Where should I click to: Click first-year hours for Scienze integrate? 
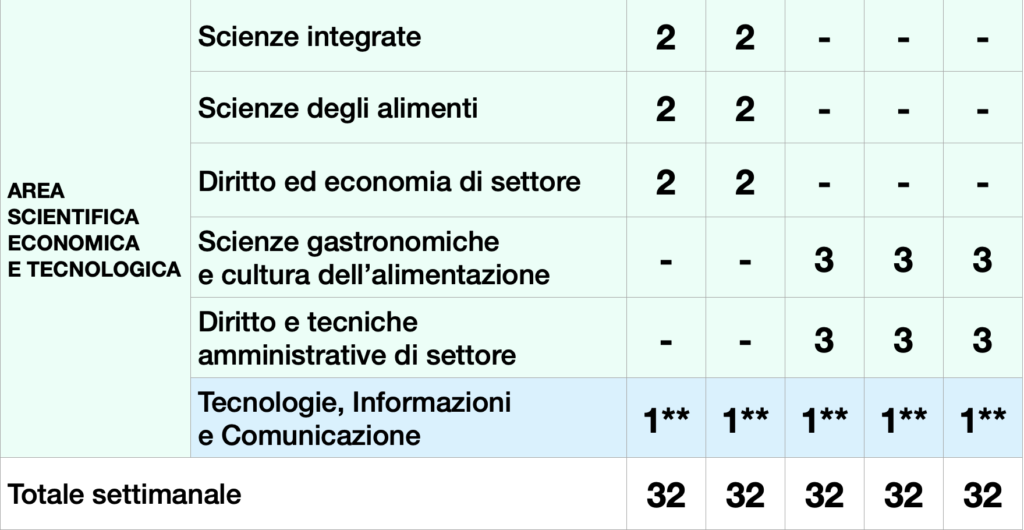point(665,39)
